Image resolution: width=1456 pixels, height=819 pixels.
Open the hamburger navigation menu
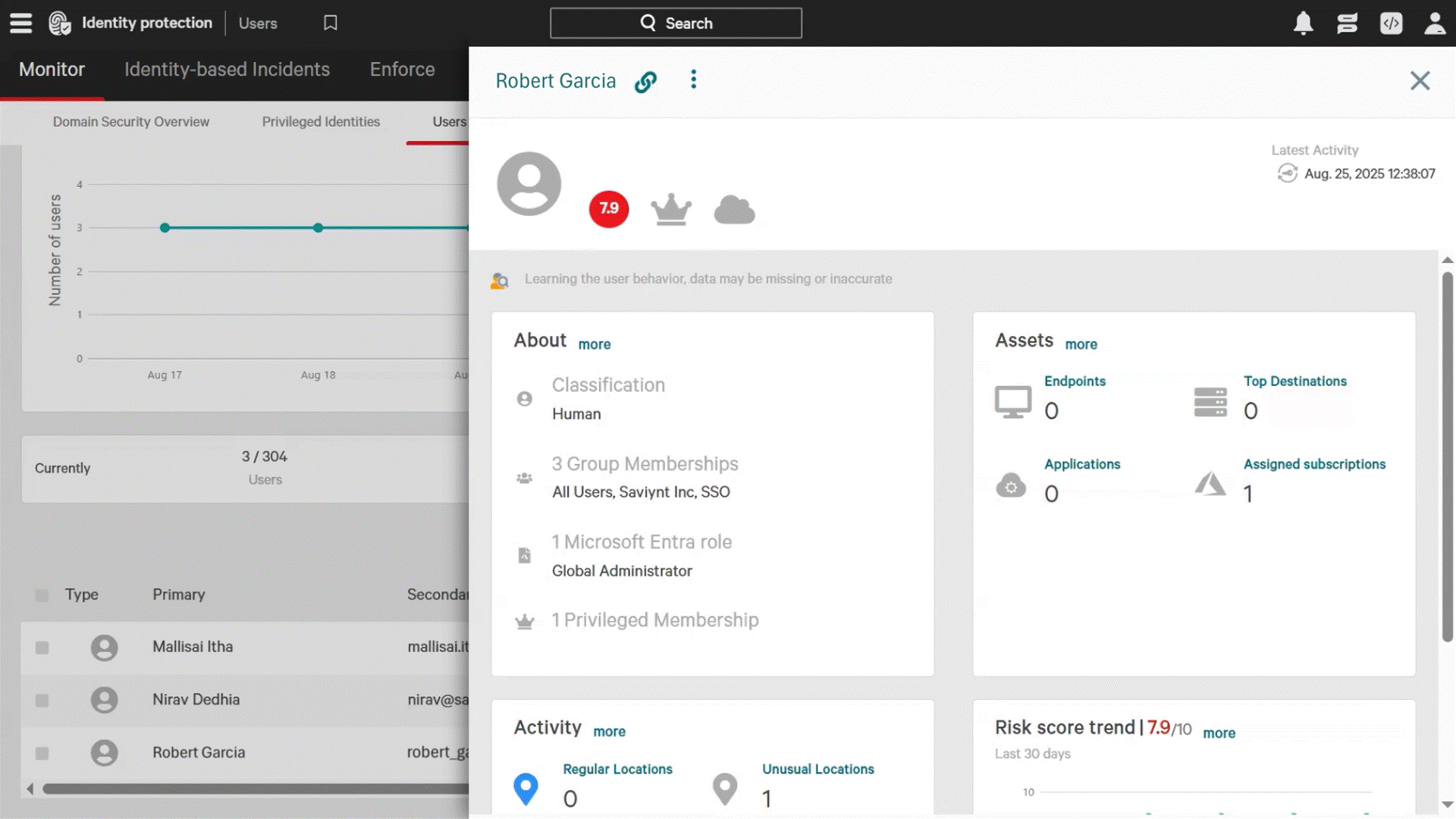[x=20, y=24]
